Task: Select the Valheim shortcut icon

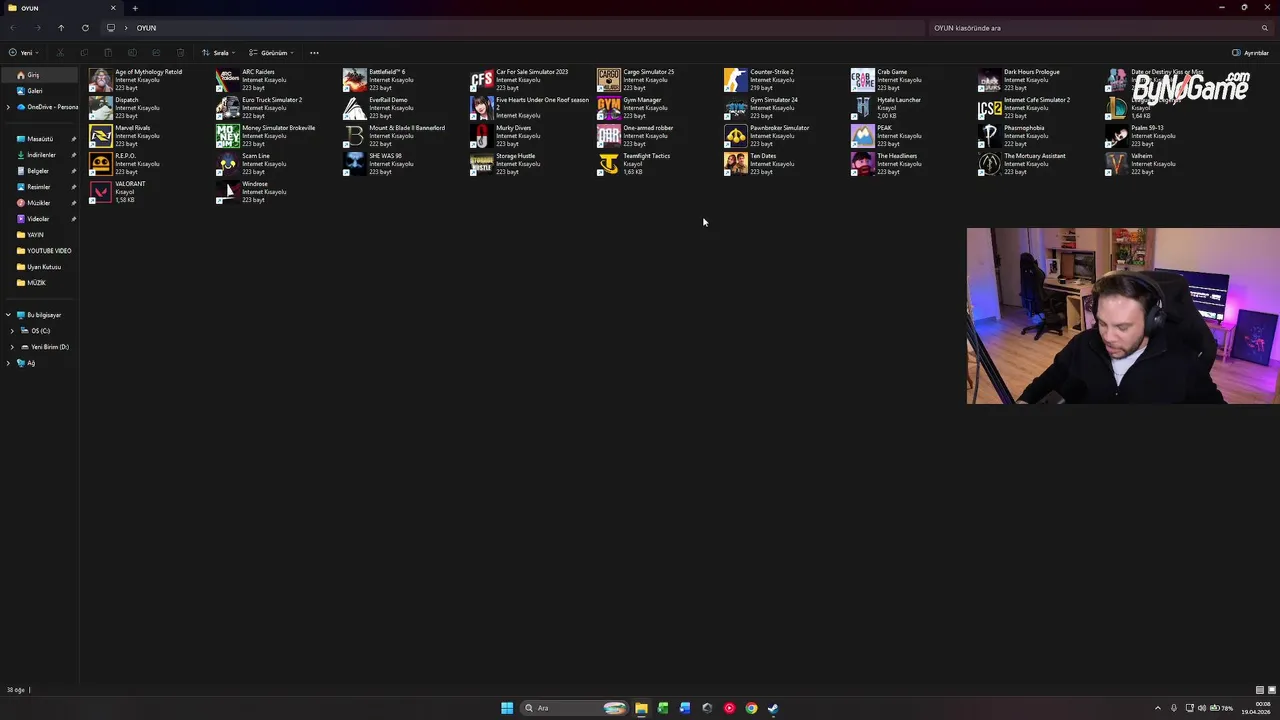Action: pos(1116,164)
